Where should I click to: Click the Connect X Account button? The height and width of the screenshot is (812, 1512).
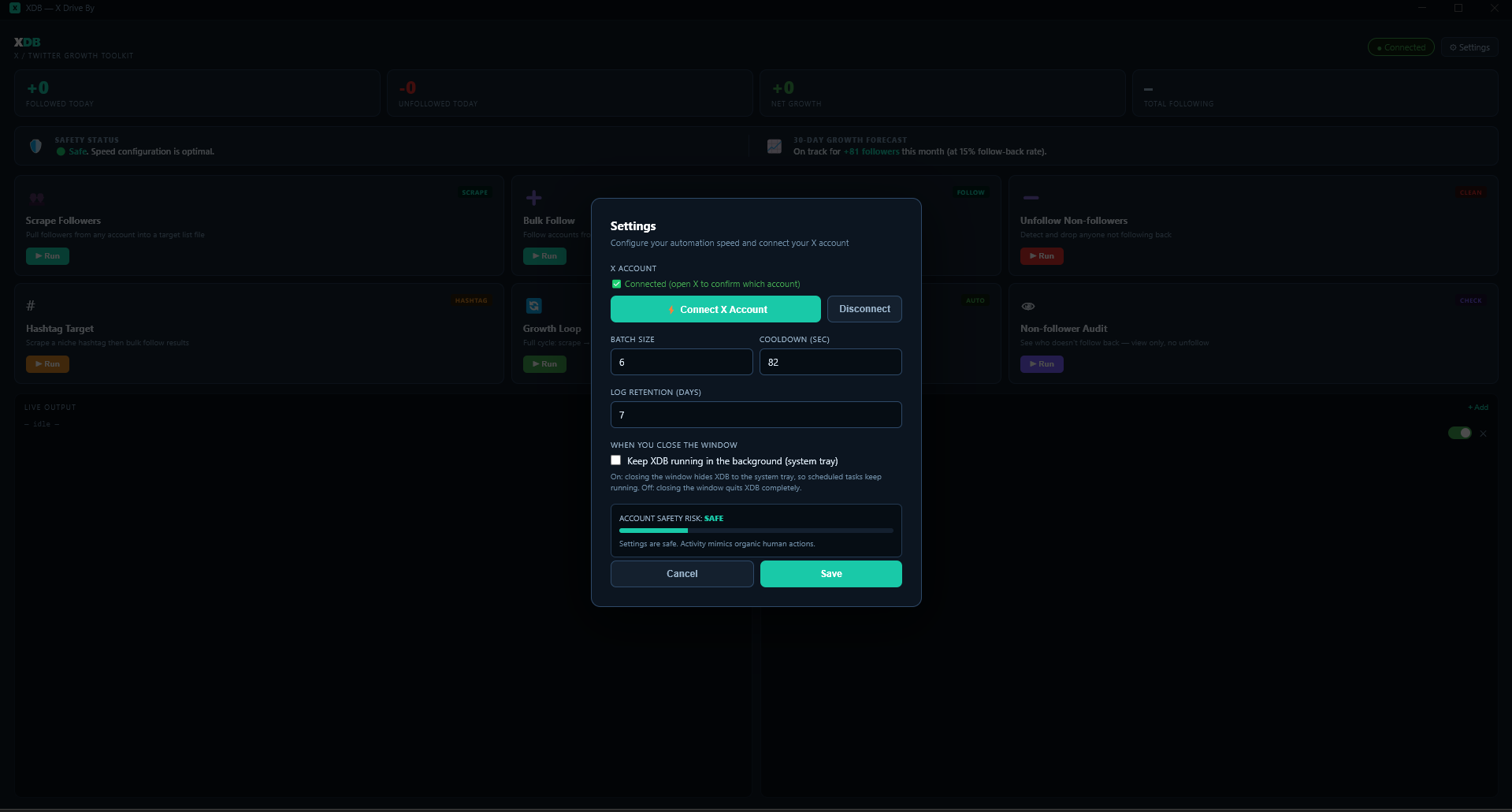click(715, 309)
